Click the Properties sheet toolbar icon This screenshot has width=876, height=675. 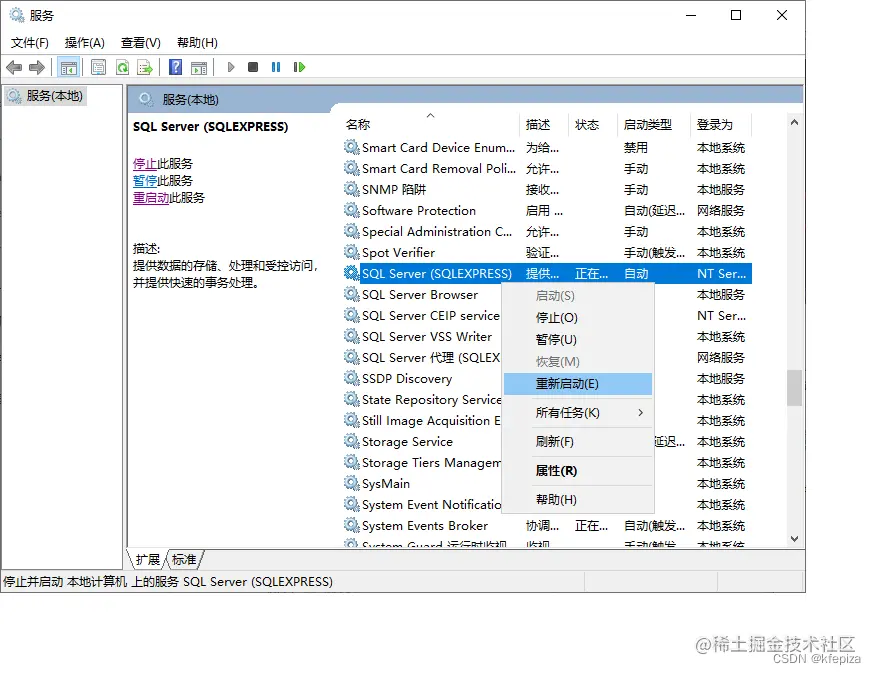[98, 68]
